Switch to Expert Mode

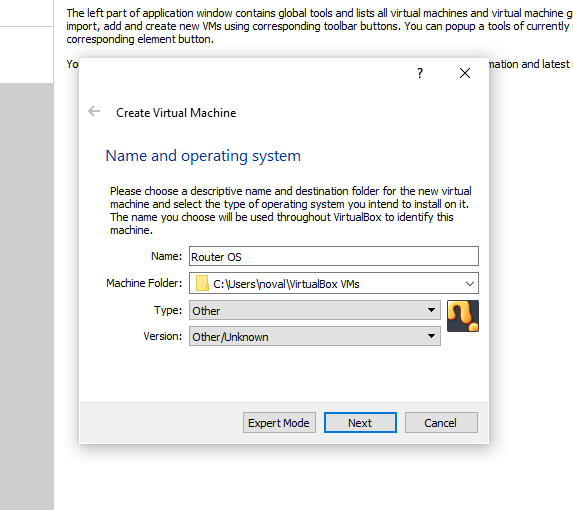click(x=279, y=423)
